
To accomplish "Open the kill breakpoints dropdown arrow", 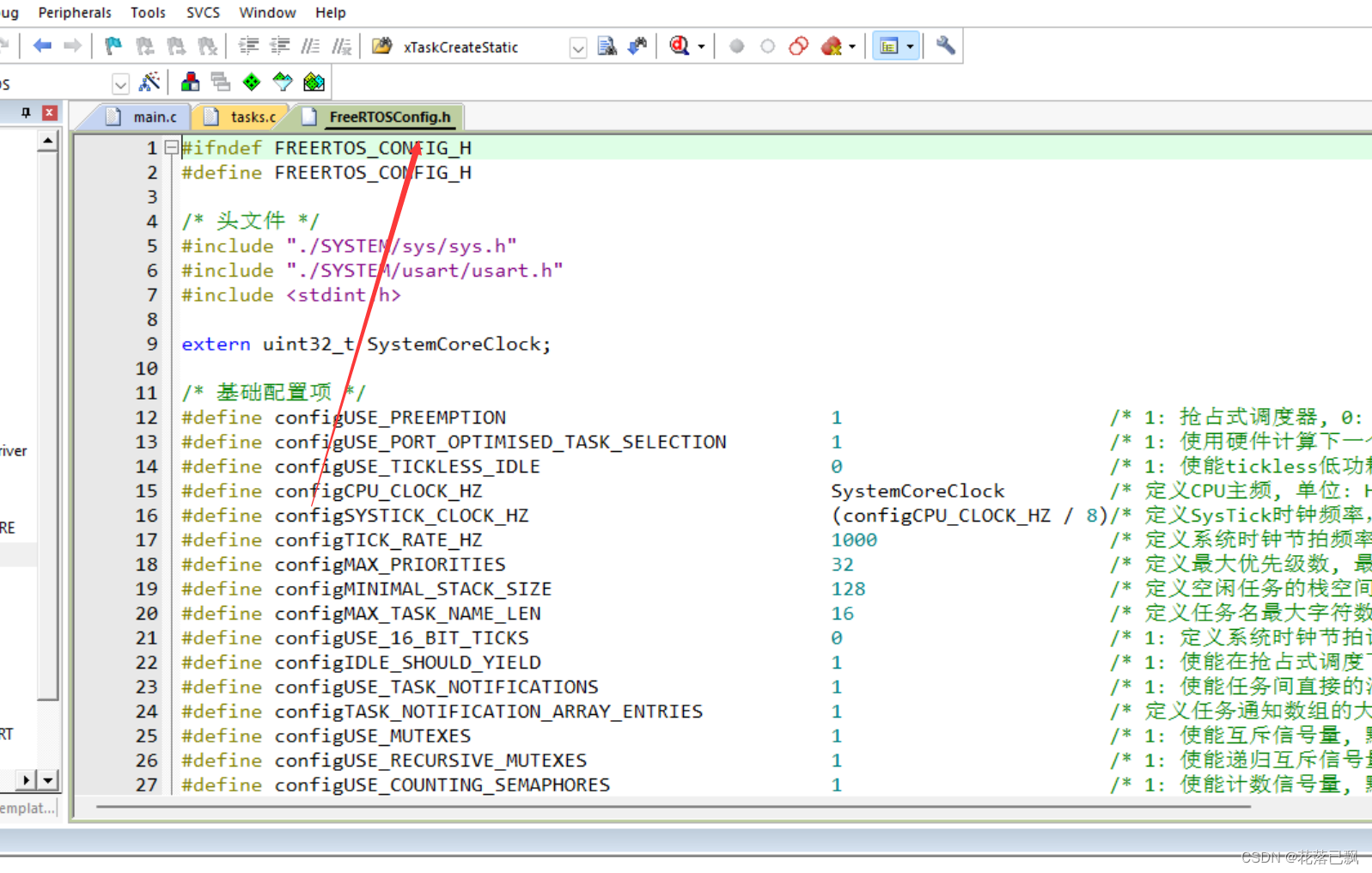I will pos(852,46).
